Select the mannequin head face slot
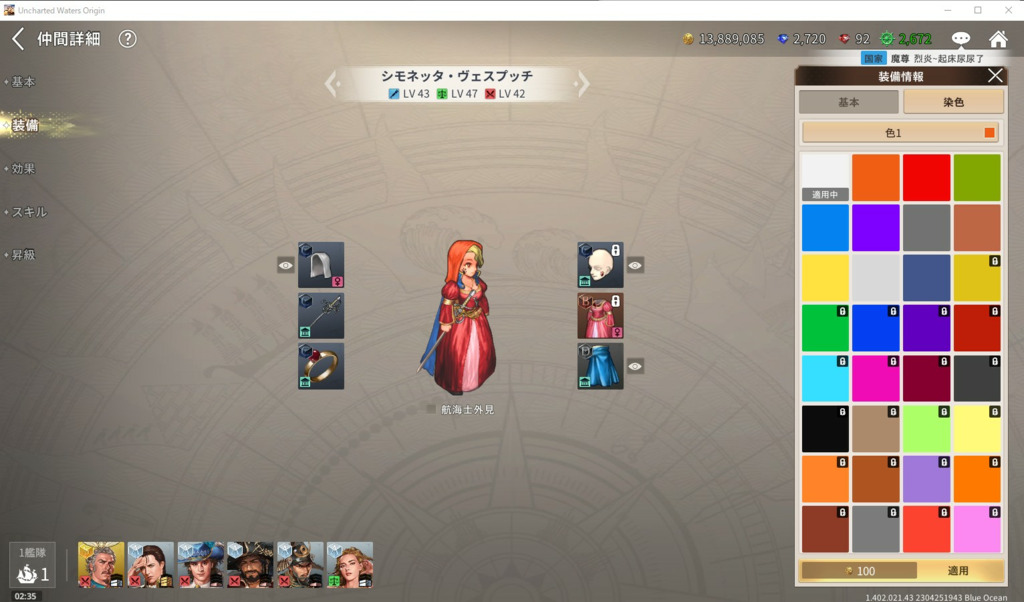The width and height of the screenshot is (1024, 602). click(600, 265)
